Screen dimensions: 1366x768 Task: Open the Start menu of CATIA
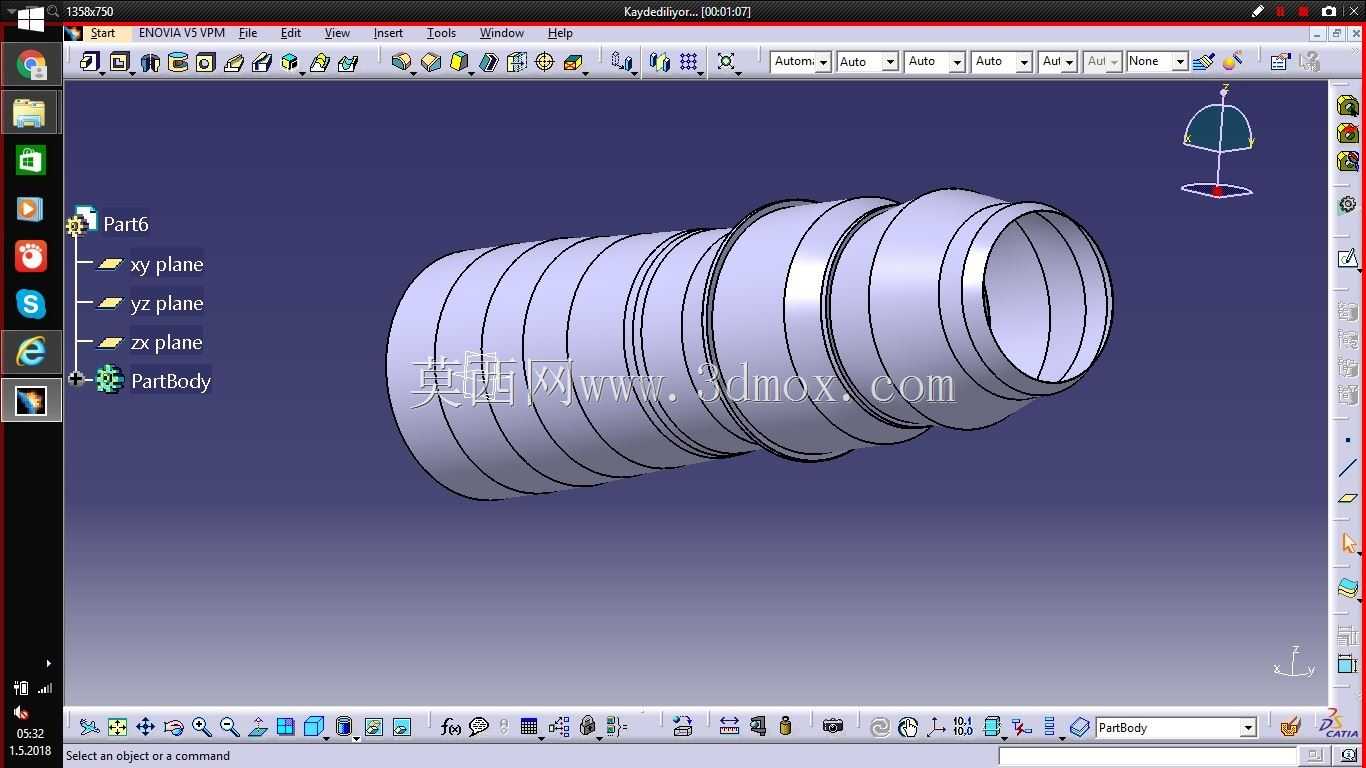(x=103, y=33)
